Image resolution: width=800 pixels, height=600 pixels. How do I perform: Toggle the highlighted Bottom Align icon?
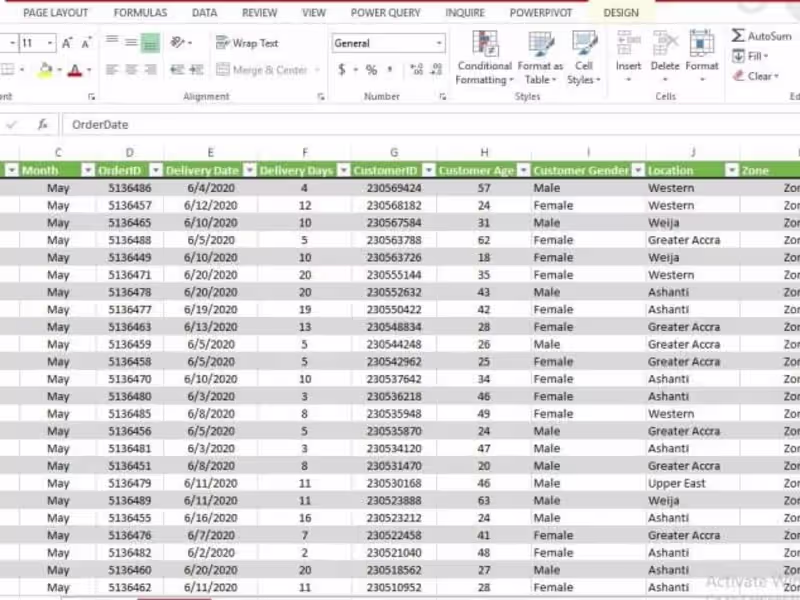coord(150,43)
